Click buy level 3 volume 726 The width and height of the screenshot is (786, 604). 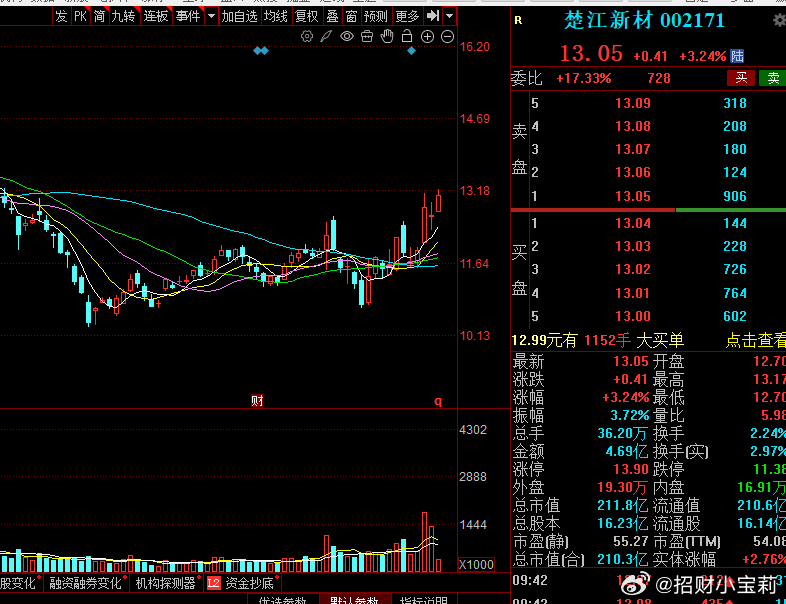click(x=735, y=269)
